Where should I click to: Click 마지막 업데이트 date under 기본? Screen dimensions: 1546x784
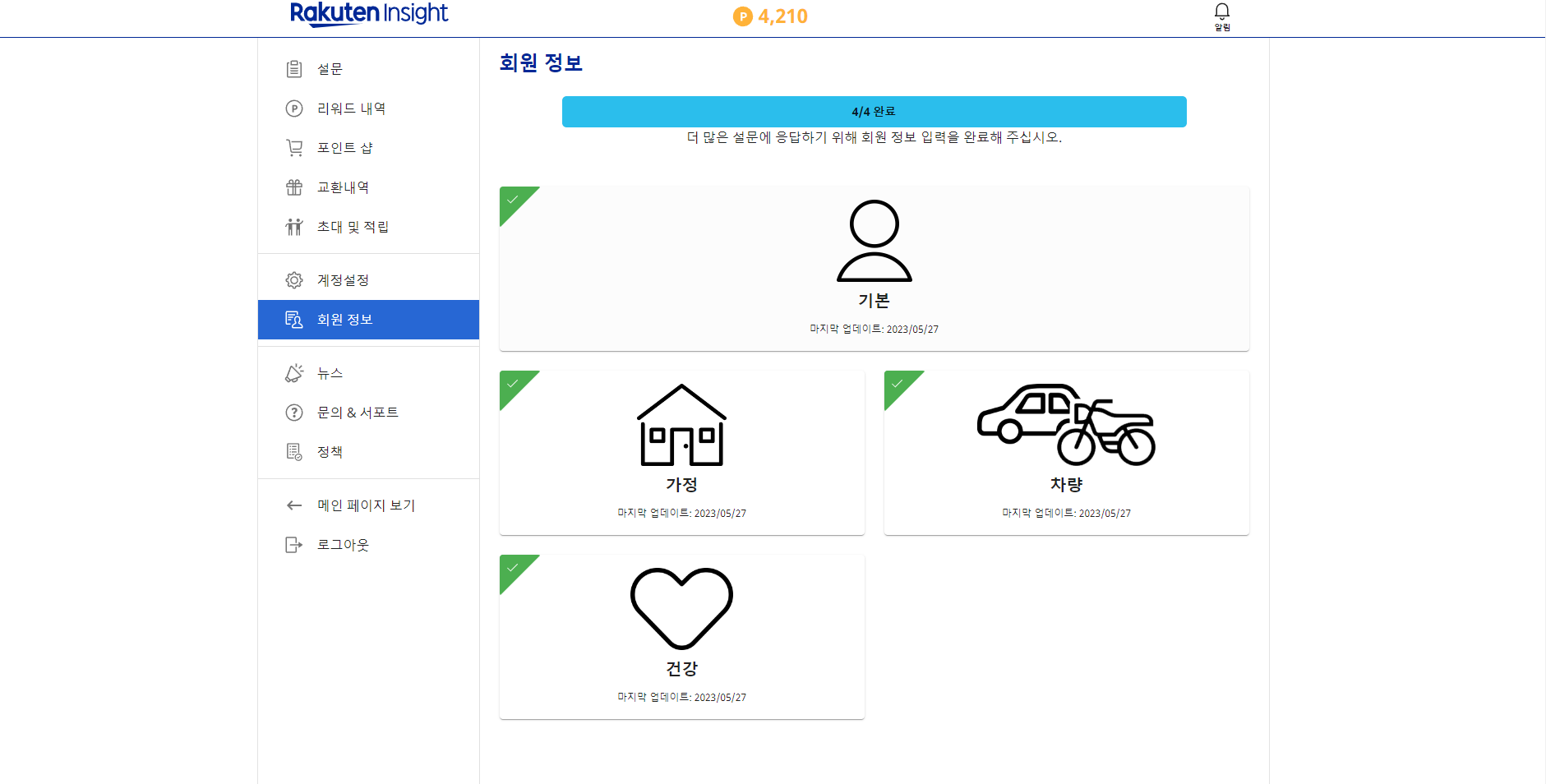pos(875,329)
